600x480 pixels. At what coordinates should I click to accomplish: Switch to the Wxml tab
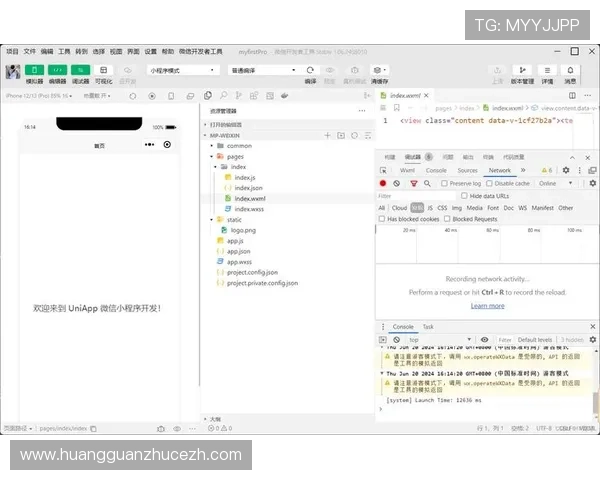click(x=407, y=170)
